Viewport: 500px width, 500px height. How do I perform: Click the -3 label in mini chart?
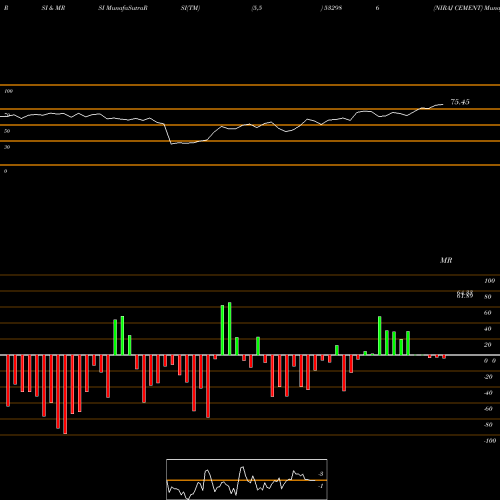coord(320,474)
